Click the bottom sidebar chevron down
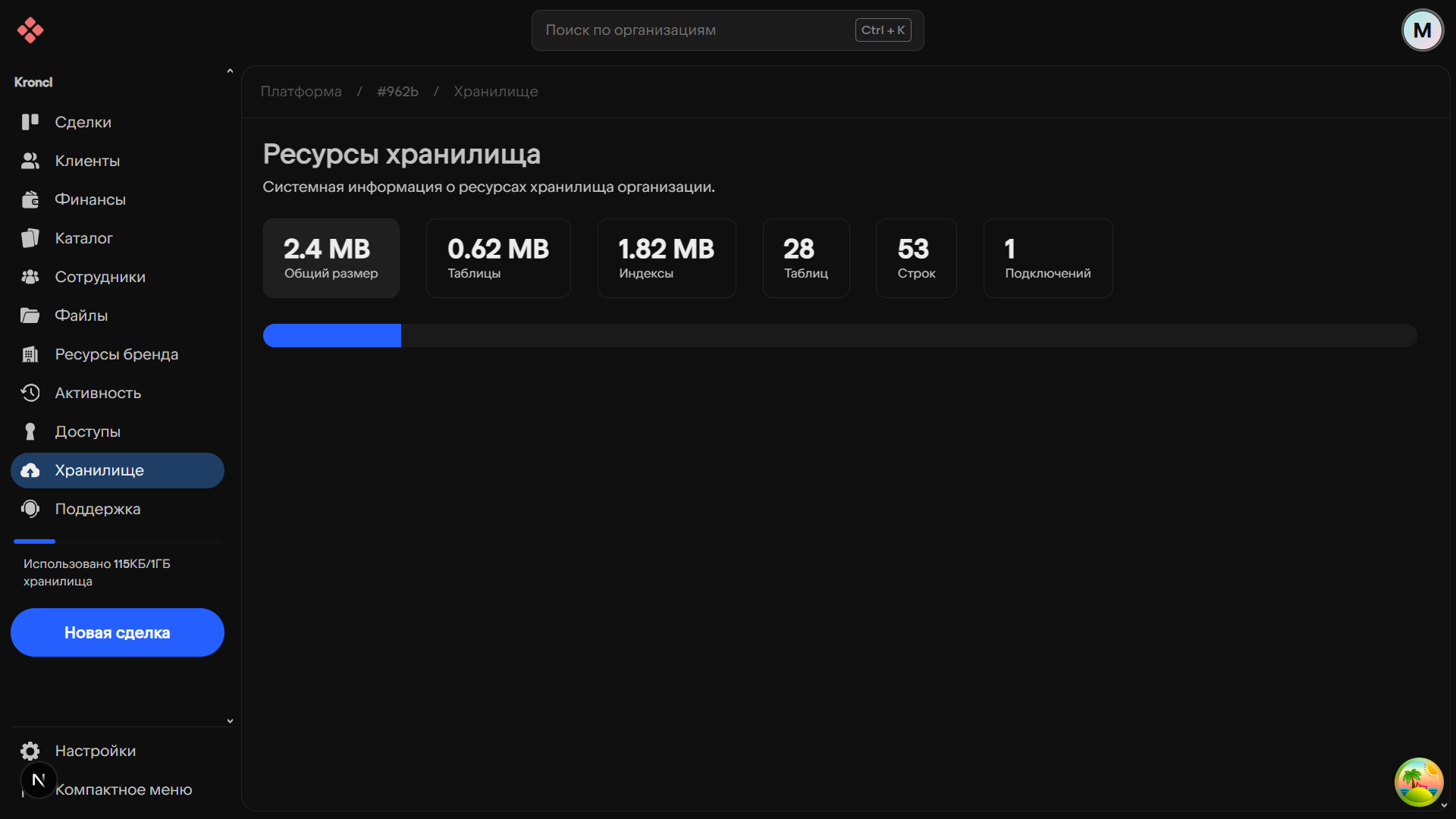The height and width of the screenshot is (819, 1456). tap(230, 721)
